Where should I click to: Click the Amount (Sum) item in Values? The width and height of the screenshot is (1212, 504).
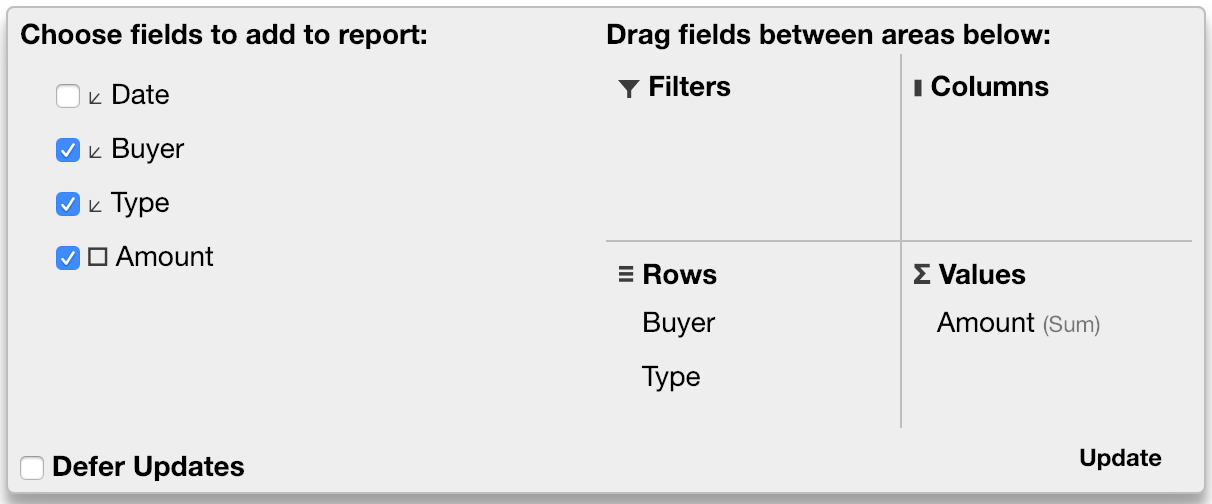tap(1017, 323)
